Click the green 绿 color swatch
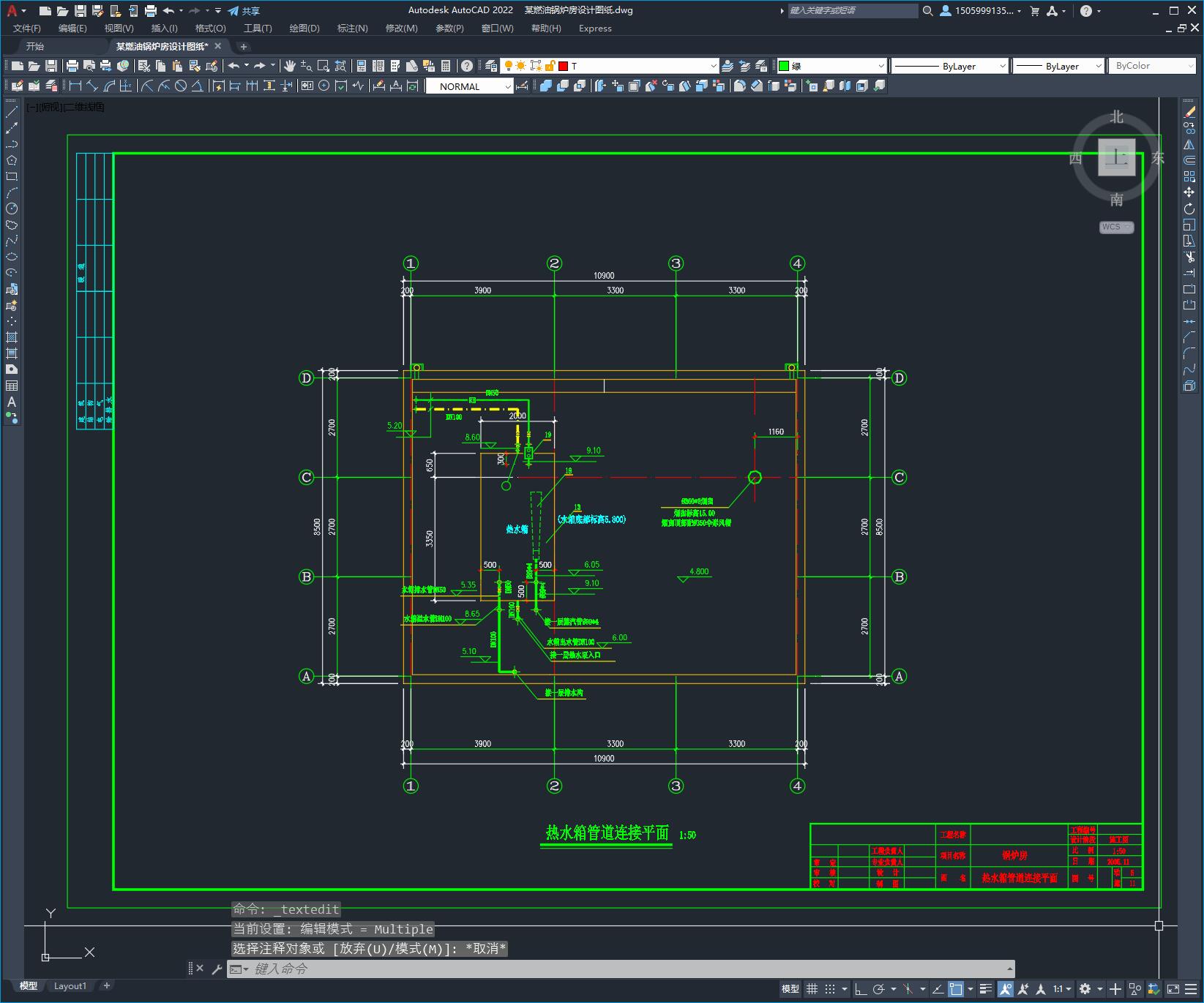The height and width of the screenshot is (1003, 1204). coord(784,66)
